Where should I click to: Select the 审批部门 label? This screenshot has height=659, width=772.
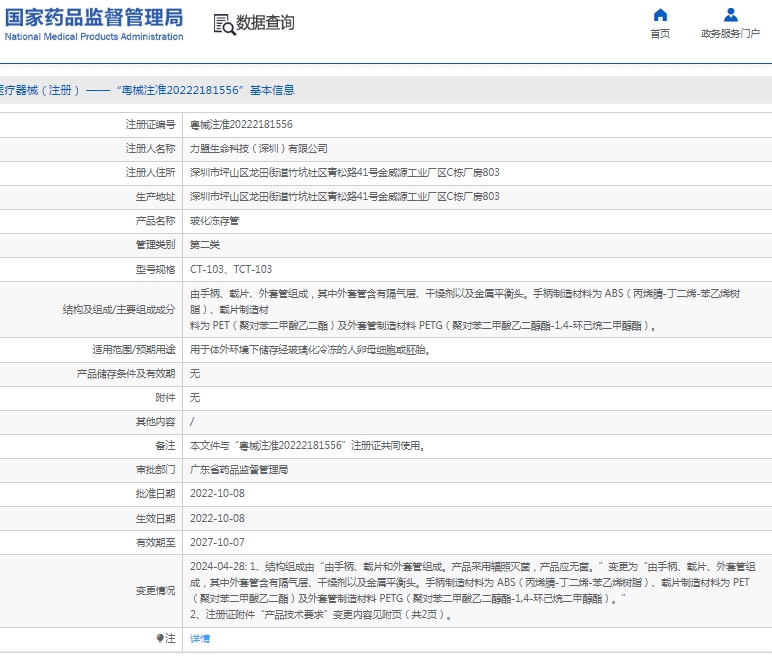(156, 469)
